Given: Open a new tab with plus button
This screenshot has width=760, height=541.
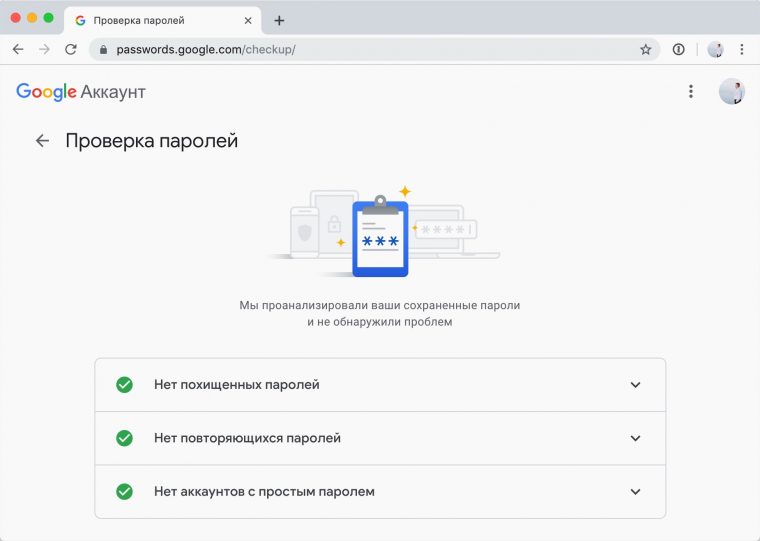Looking at the screenshot, I should tap(279, 21).
